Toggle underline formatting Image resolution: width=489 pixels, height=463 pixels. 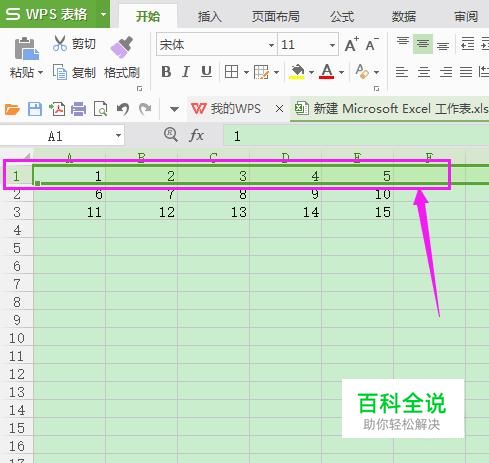point(206,72)
